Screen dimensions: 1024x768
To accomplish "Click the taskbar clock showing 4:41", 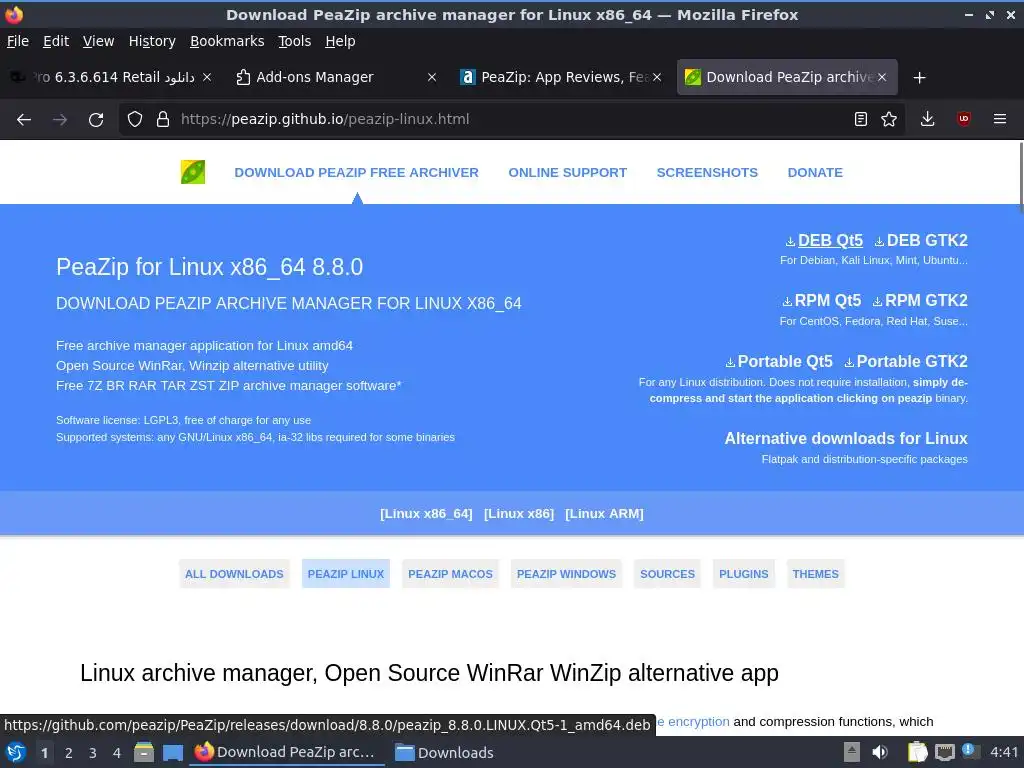I will pyautogui.click(x=1004, y=752).
